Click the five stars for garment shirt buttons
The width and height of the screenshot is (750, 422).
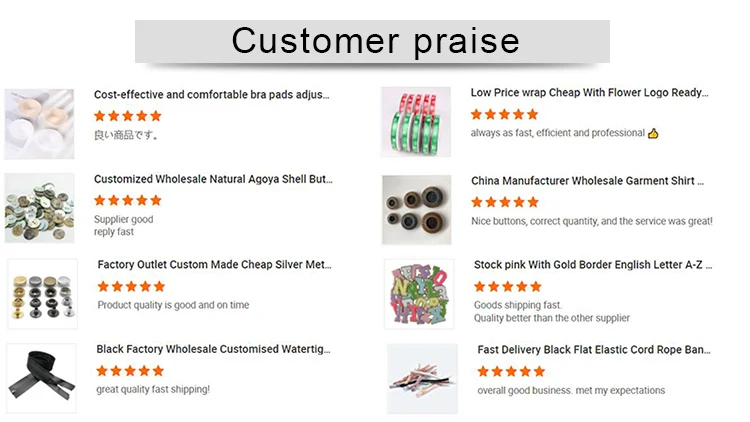[505, 202]
